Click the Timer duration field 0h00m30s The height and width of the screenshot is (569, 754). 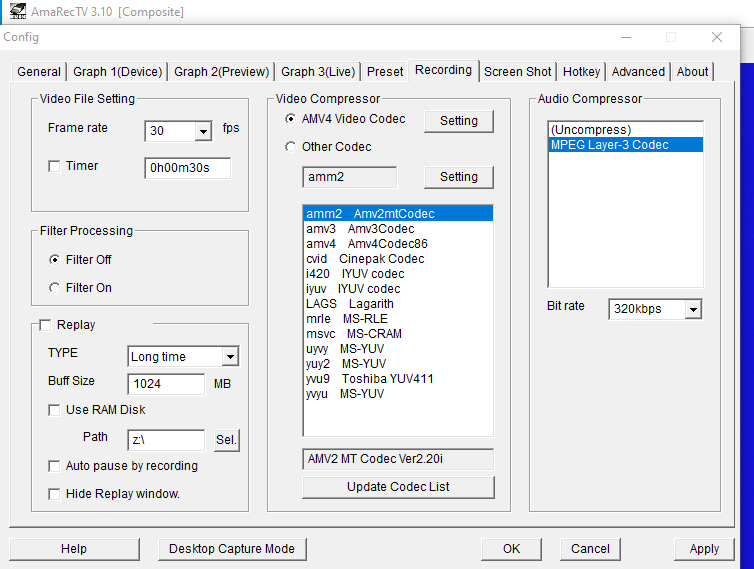point(188,168)
